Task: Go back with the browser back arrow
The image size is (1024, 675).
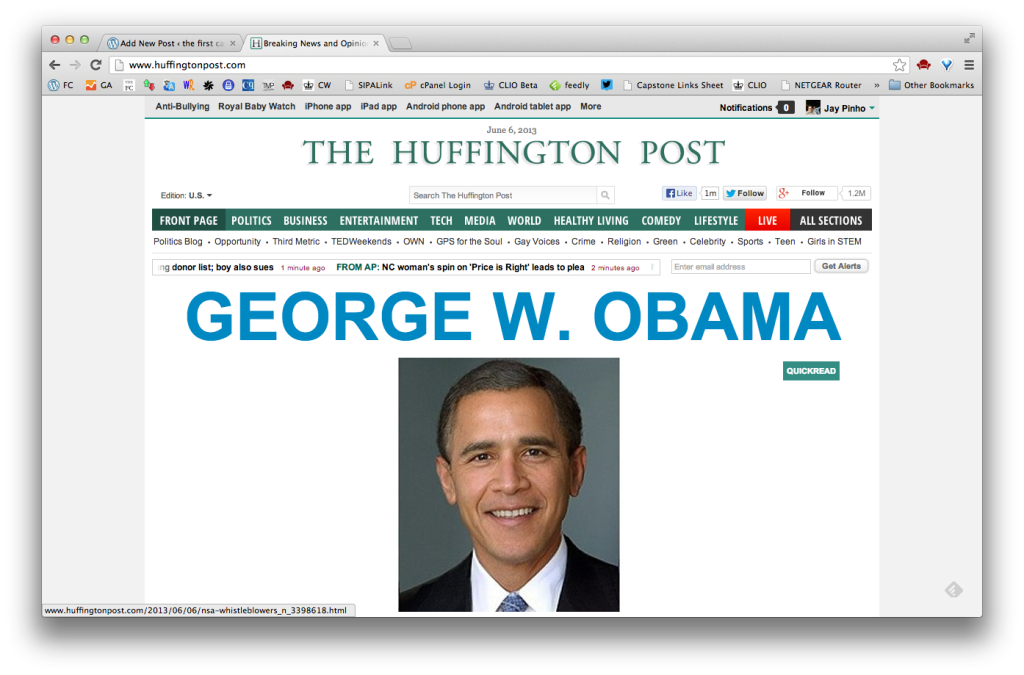Action: tap(55, 65)
